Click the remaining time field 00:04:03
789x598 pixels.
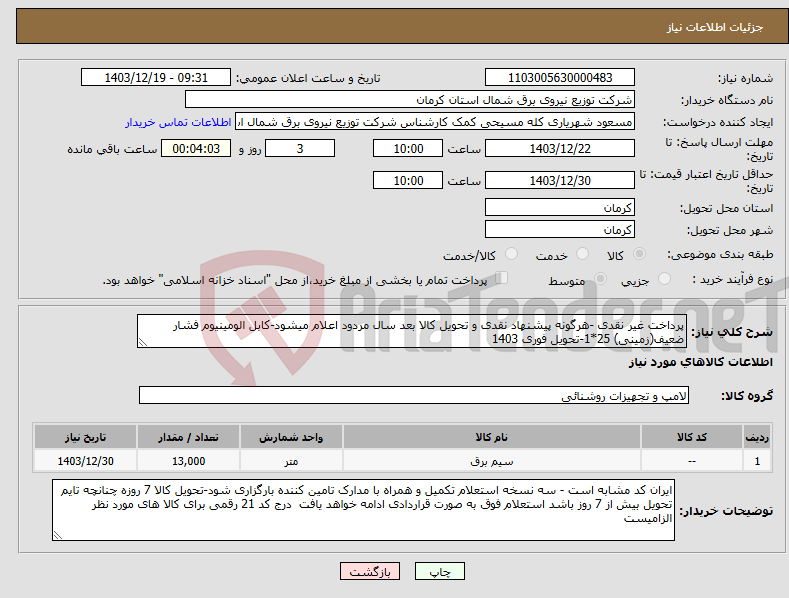click(x=196, y=148)
